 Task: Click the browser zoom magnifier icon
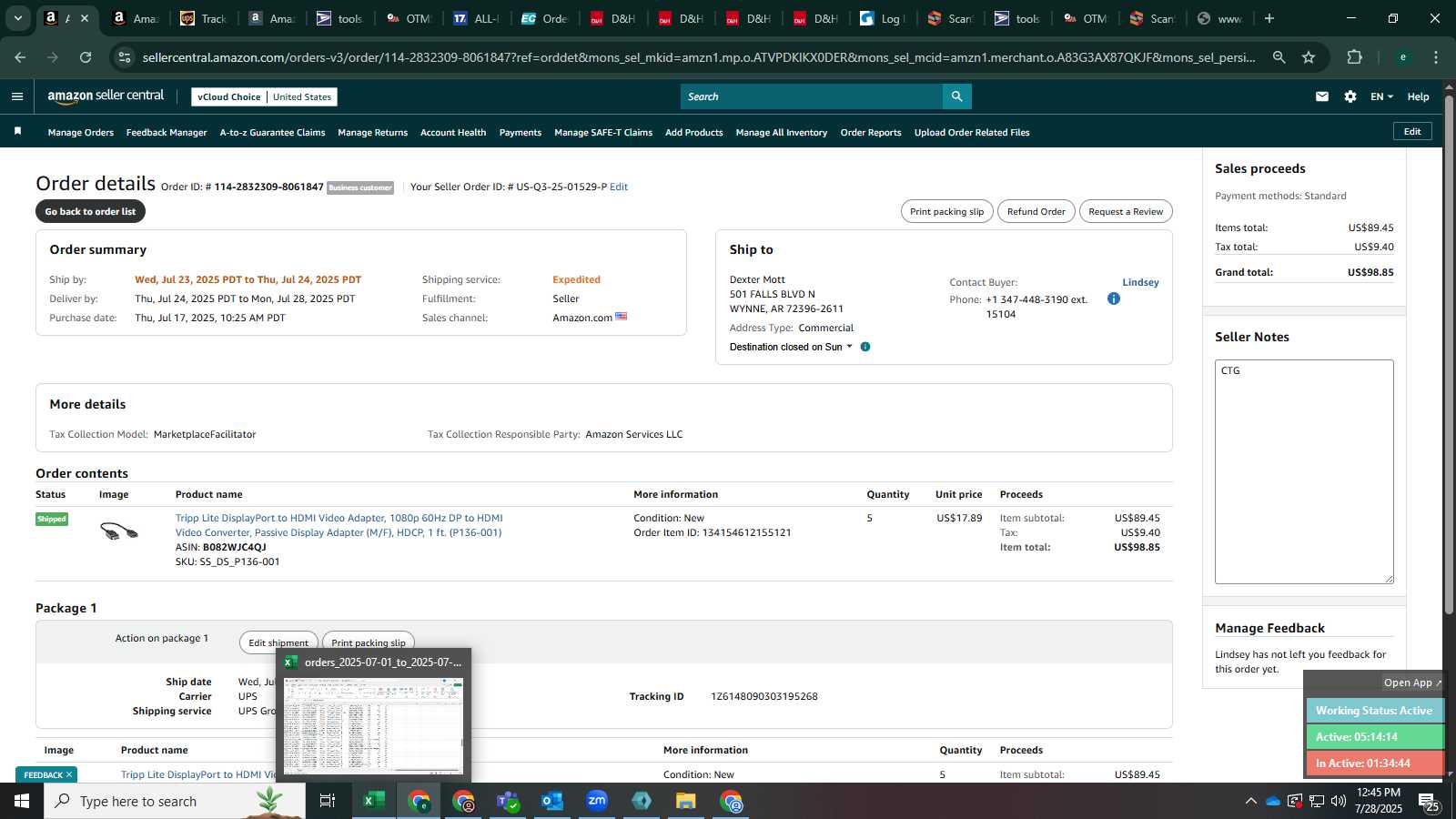[x=1279, y=57]
